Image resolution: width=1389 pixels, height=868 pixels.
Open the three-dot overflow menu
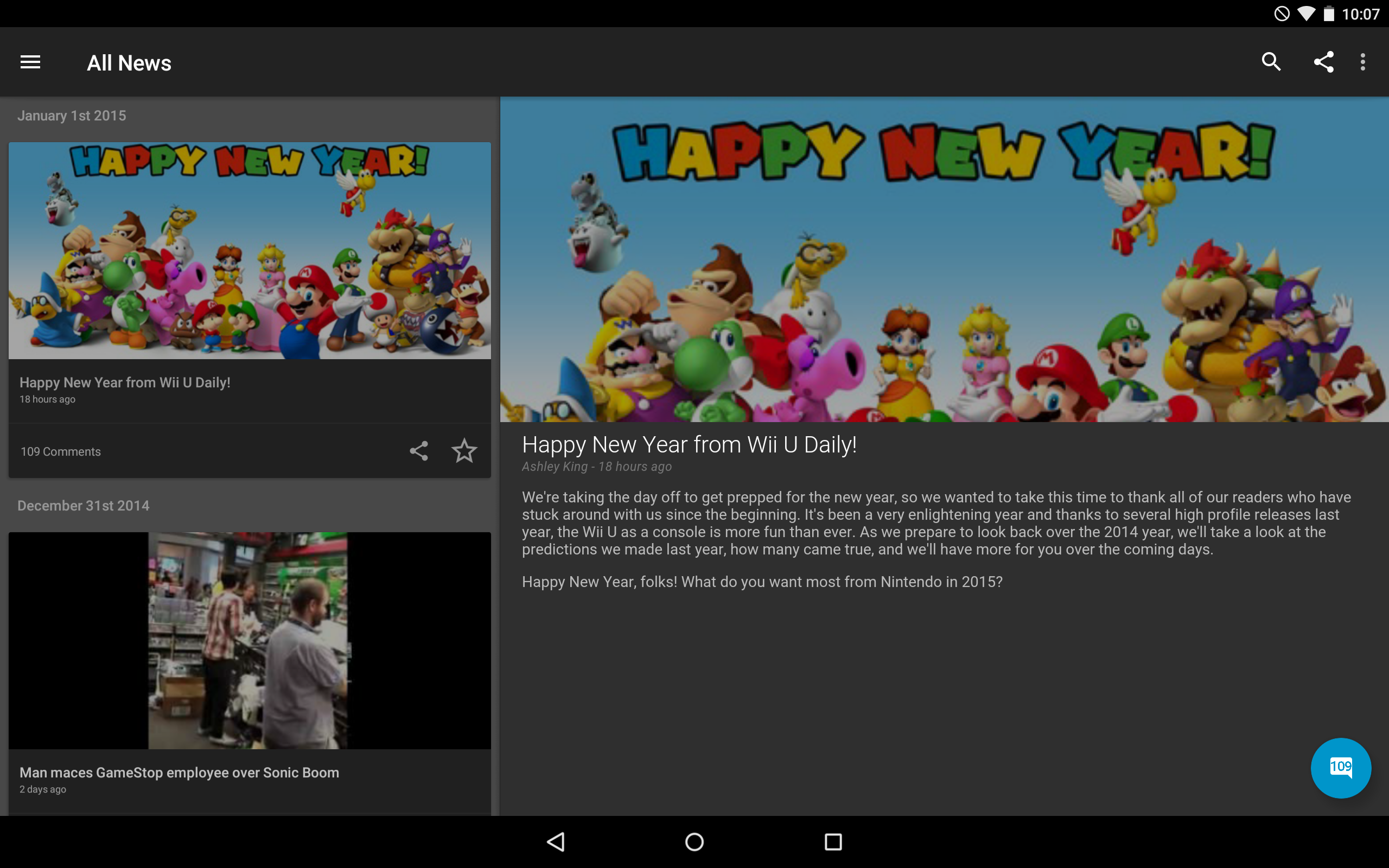pos(1362,62)
